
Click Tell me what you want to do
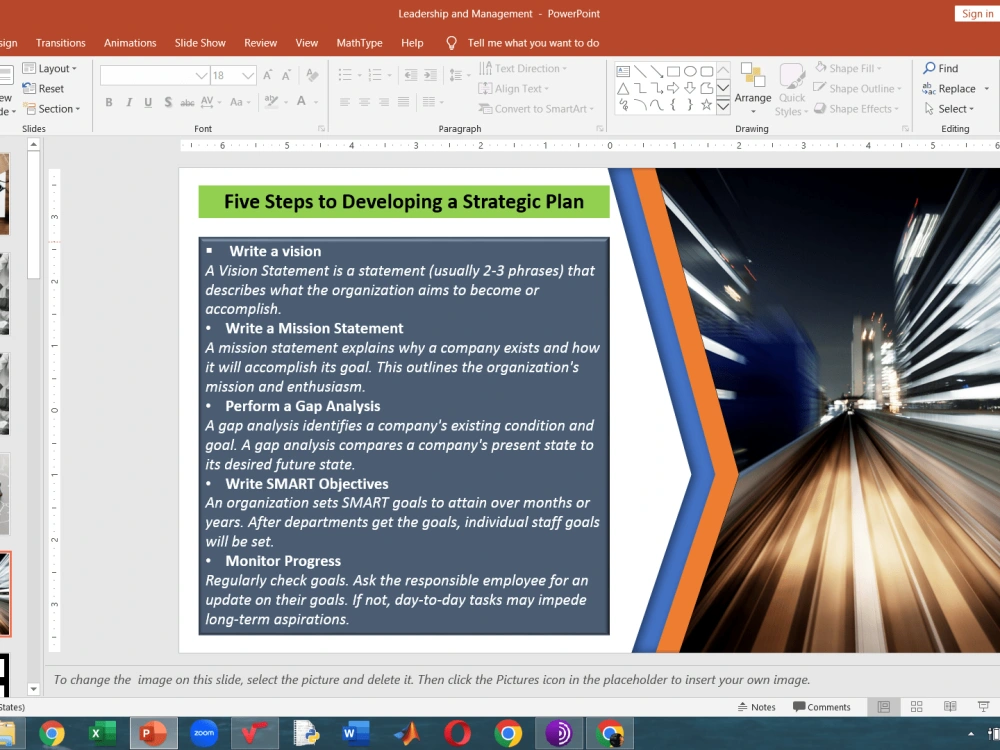533,43
